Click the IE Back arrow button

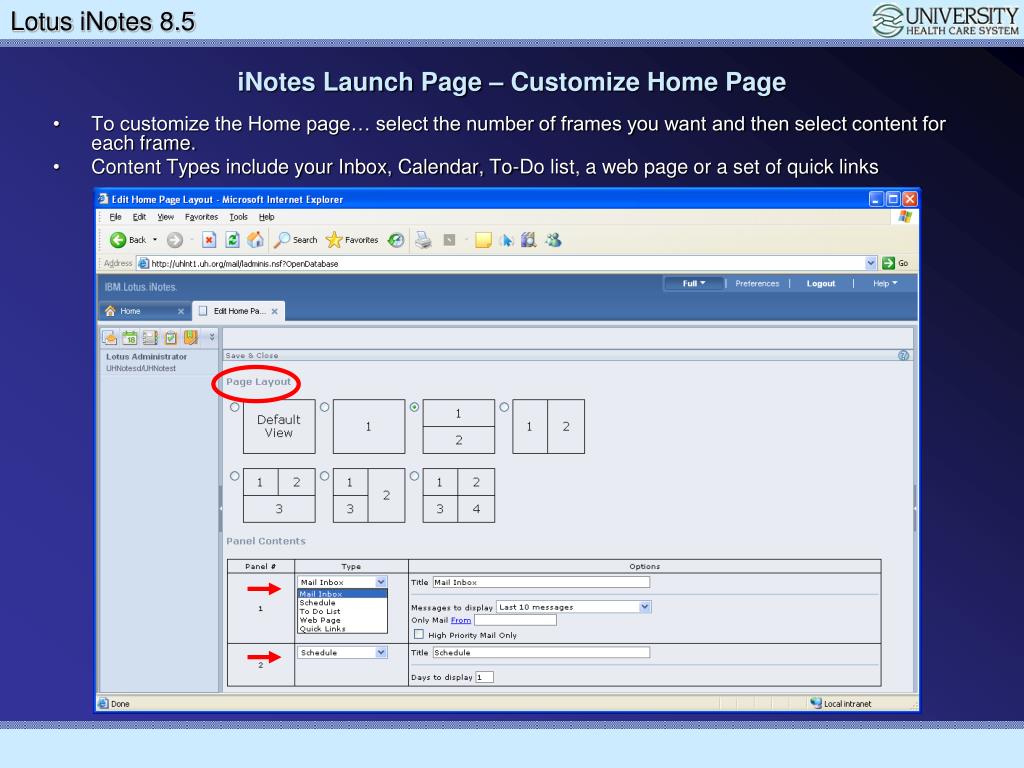[118, 240]
